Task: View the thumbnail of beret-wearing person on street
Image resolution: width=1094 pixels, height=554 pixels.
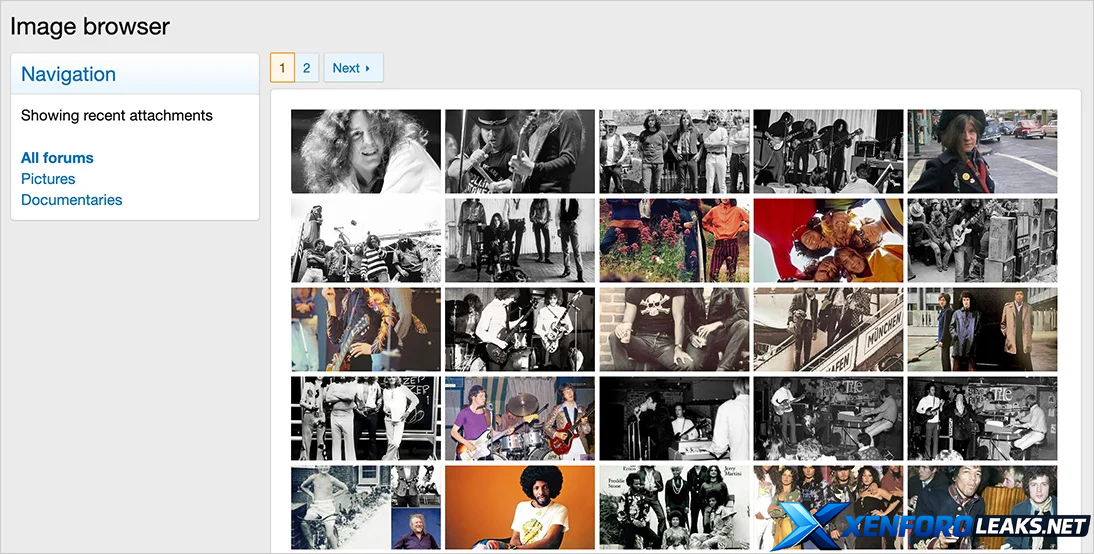Action: tap(982, 151)
